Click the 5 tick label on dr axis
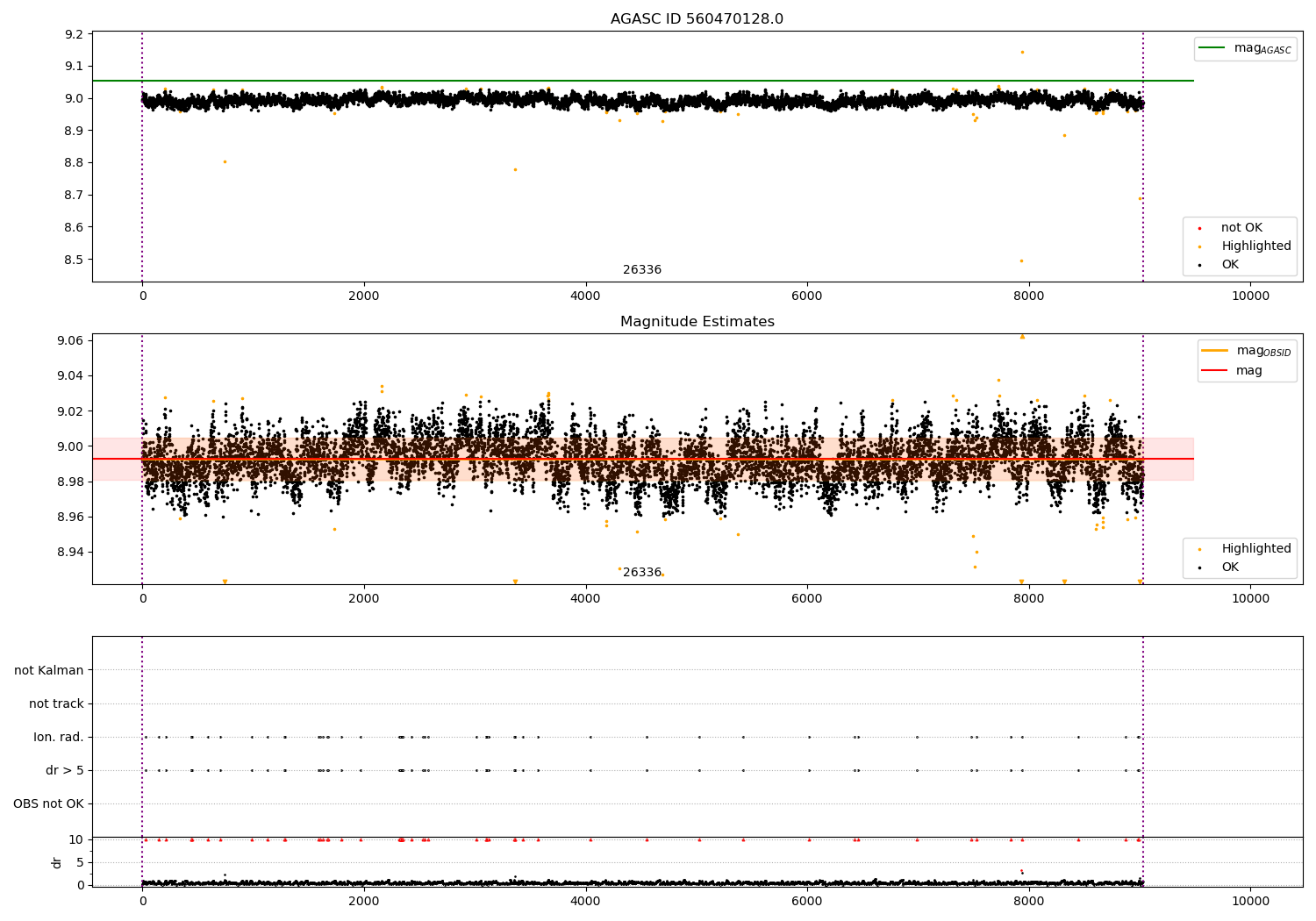Viewport: 1316px width, 921px height. [80, 862]
